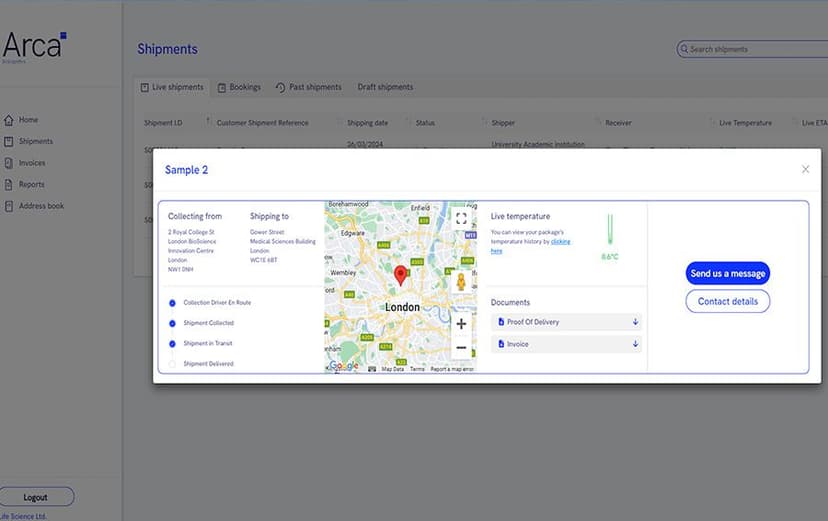Click the map fullscreen toggle icon
Screen dimensions: 828x521
[x=461, y=218]
